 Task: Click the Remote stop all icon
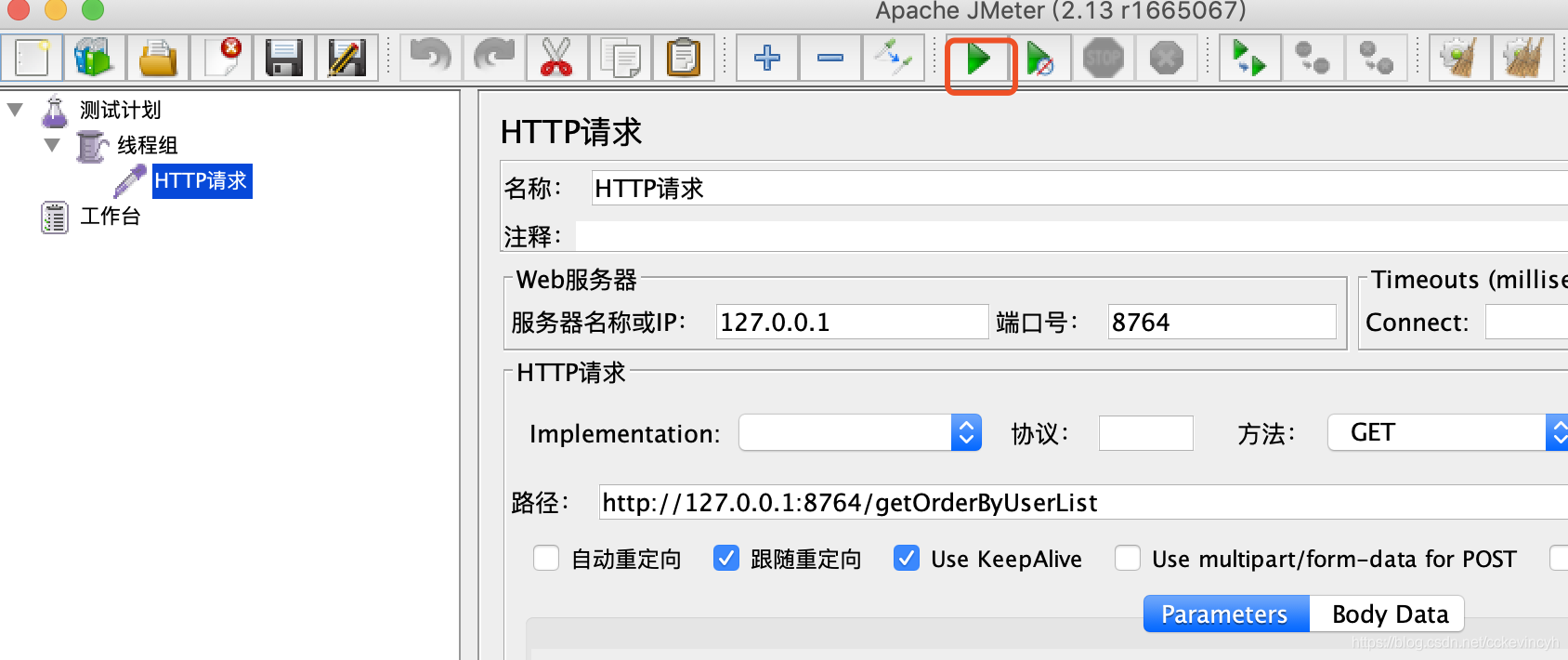1313,59
